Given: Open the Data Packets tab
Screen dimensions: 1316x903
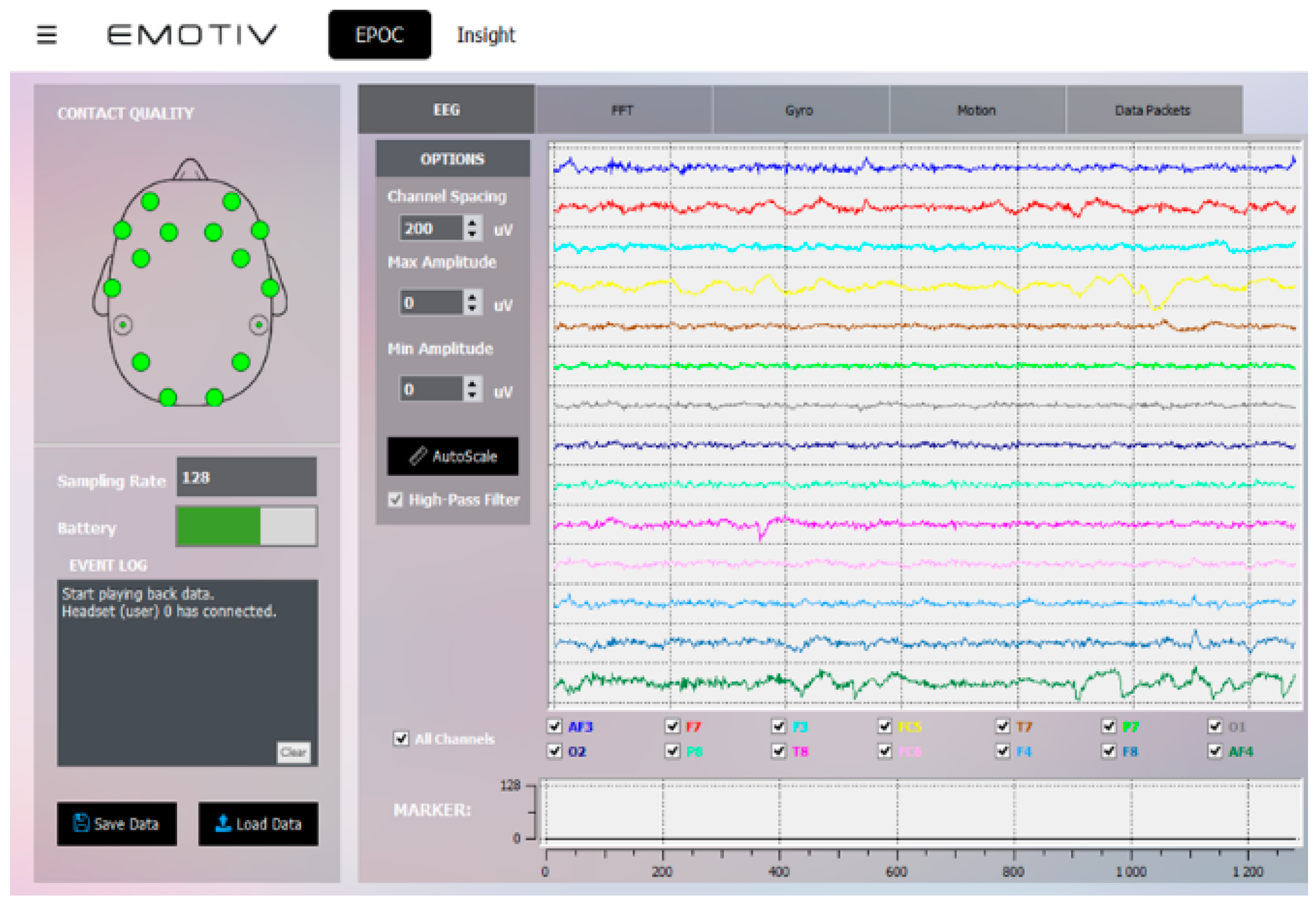Looking at the screenshot, I should pyautogui.click(x=1153, y=110).
